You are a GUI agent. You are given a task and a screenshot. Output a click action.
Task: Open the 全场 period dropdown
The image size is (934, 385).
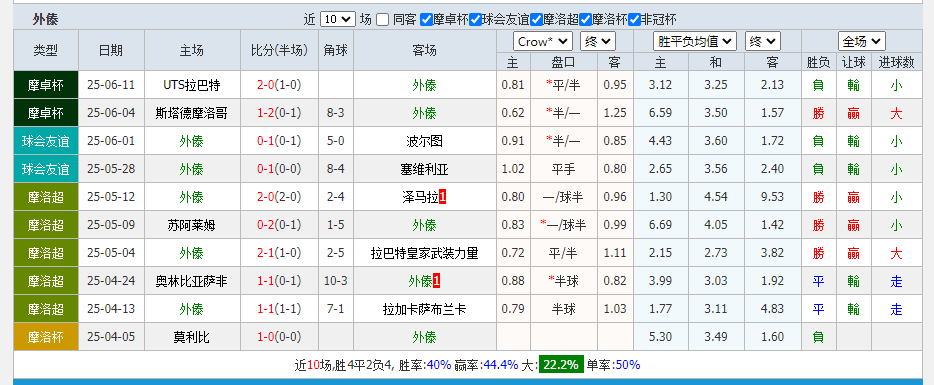[x=861, y=42]
